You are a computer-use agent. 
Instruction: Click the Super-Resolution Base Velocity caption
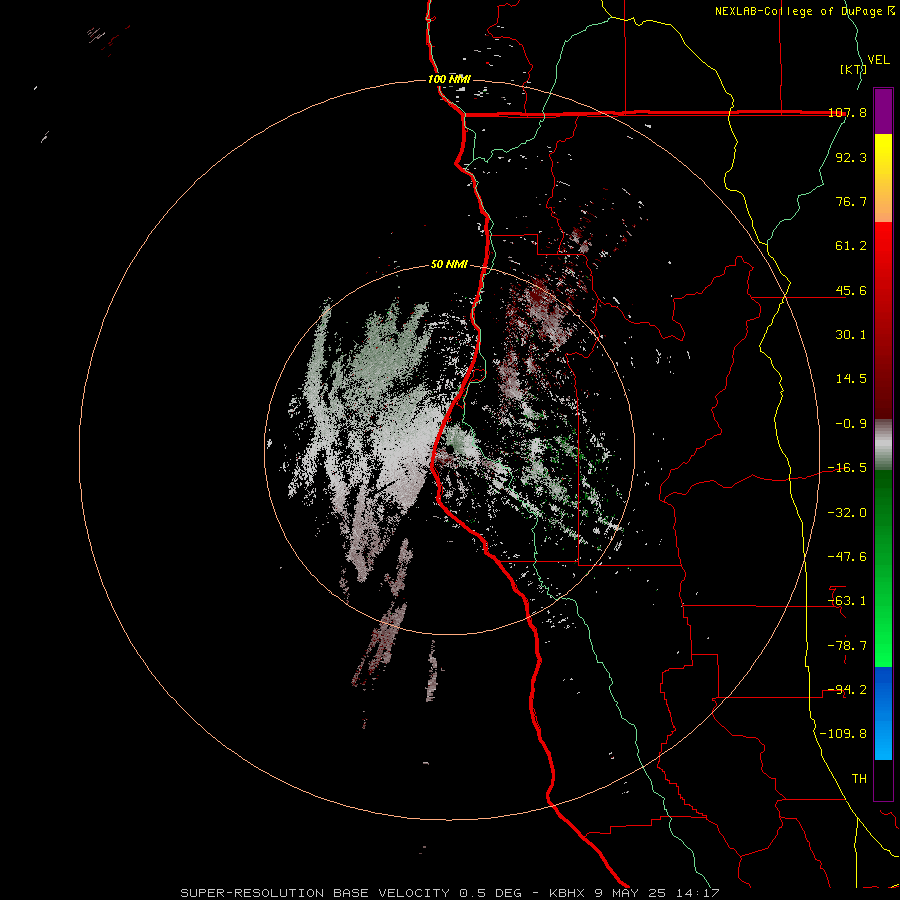point(449,893)
